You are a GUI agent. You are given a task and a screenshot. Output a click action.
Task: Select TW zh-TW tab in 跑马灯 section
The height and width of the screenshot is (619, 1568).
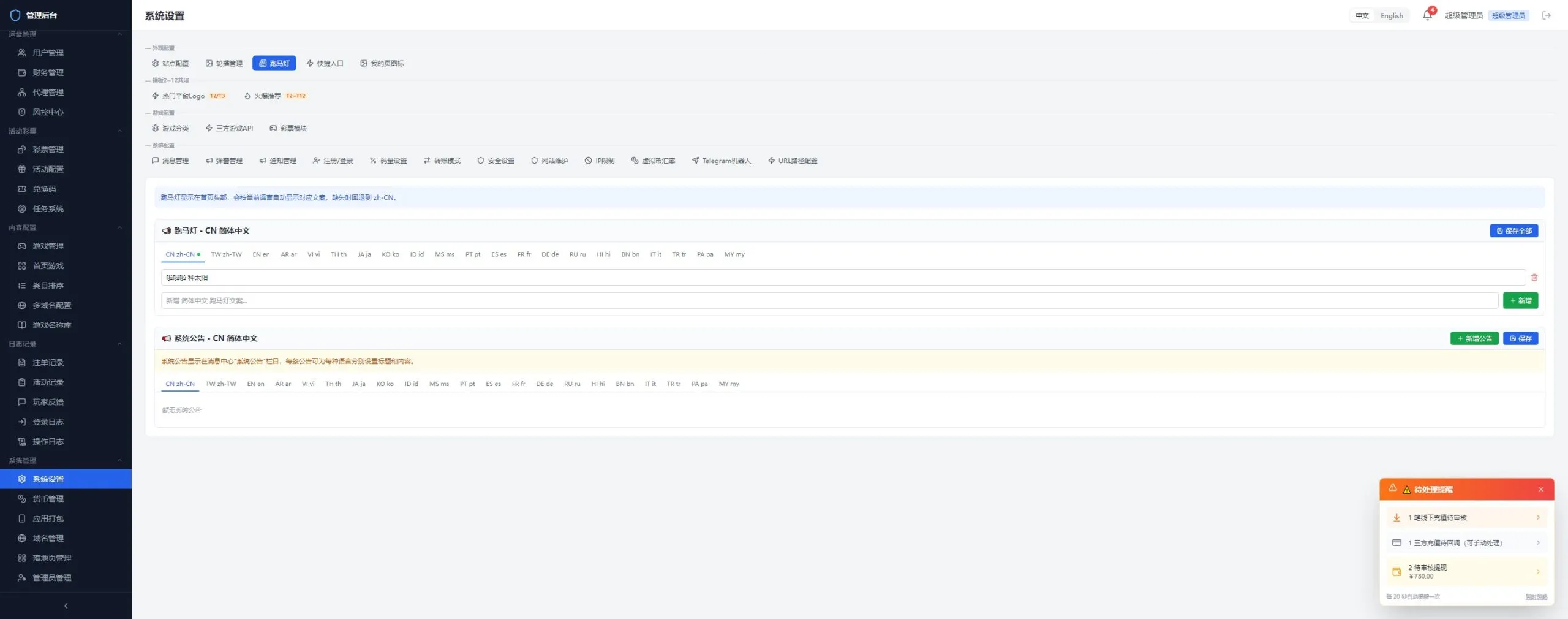pyautogui.click(x=226, y=254)
